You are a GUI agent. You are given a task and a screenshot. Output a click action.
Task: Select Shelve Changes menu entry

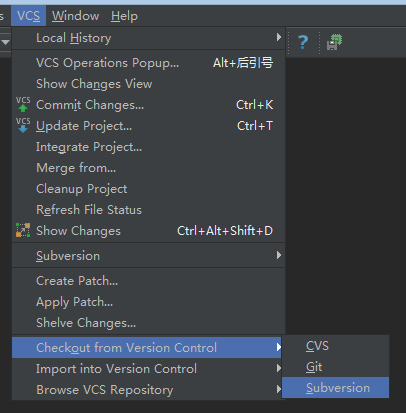tap(148, 323)
